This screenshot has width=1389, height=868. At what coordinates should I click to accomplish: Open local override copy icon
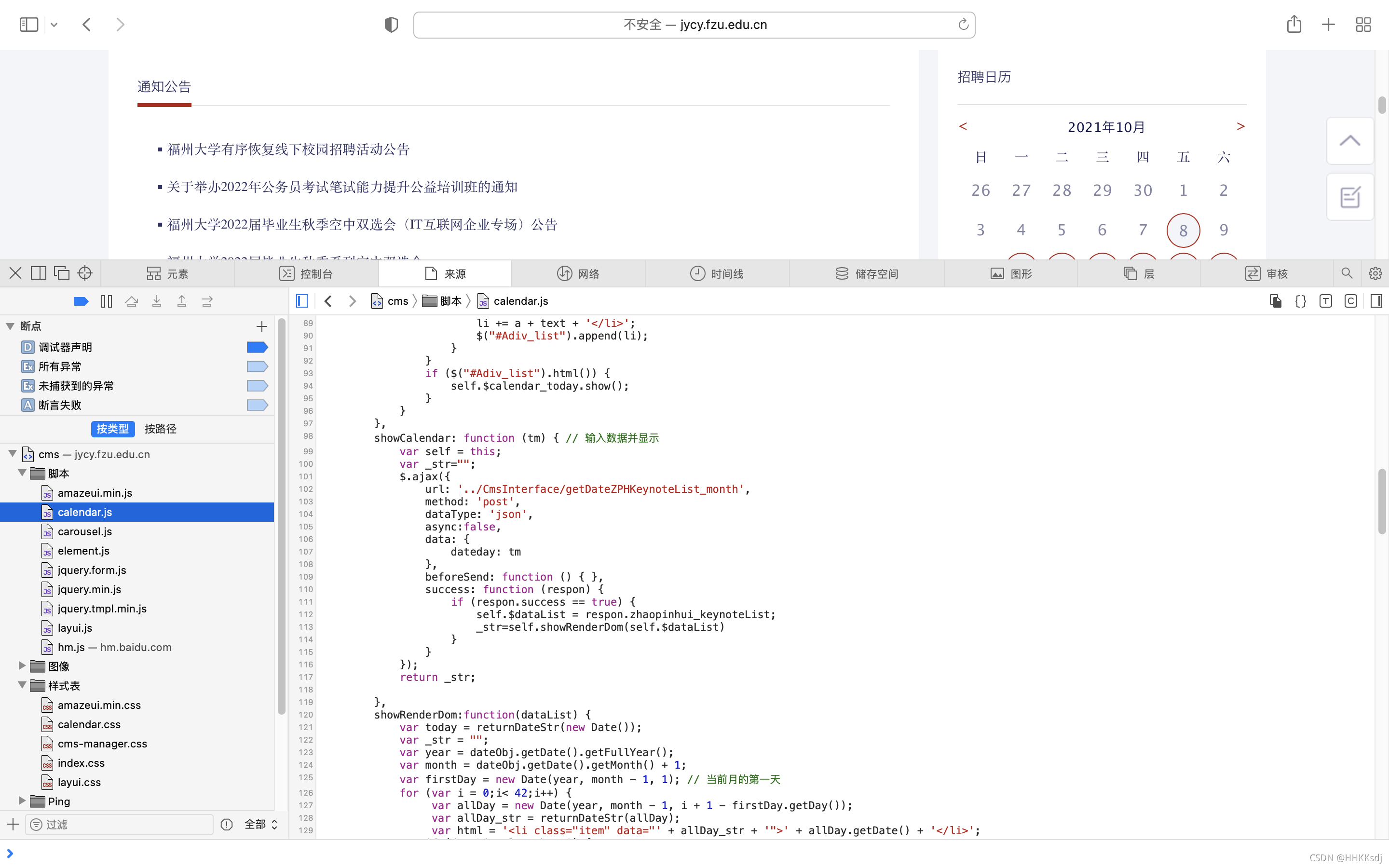tap(1275, 301)
